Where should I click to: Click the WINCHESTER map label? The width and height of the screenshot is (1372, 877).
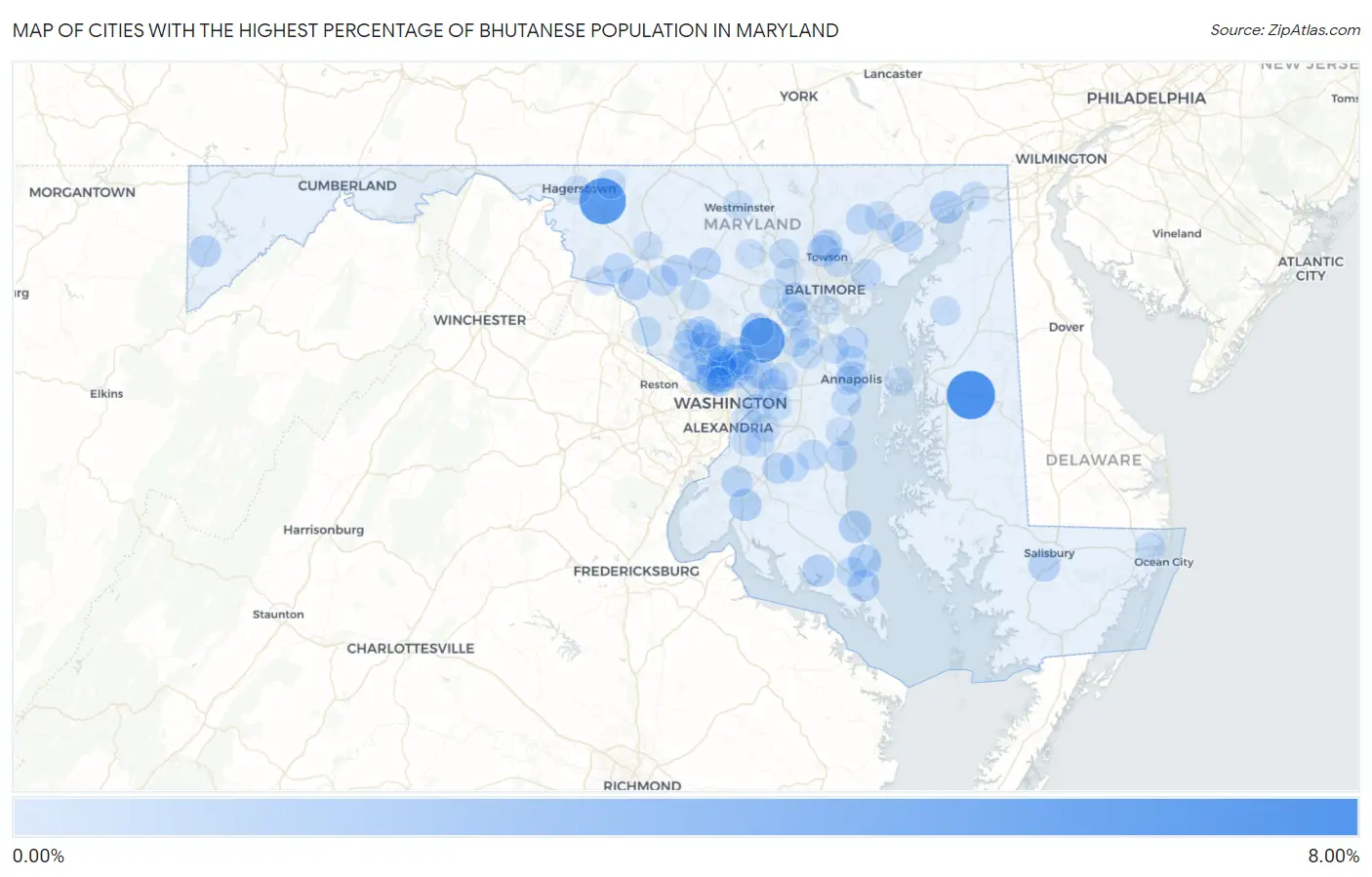[479, 320]
